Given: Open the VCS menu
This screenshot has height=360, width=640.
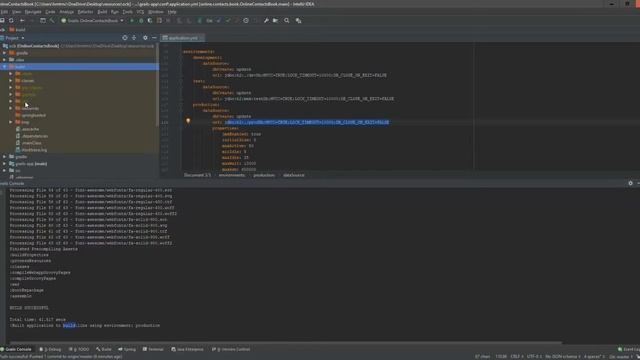Looking at the screenshot, I should 140,12.
